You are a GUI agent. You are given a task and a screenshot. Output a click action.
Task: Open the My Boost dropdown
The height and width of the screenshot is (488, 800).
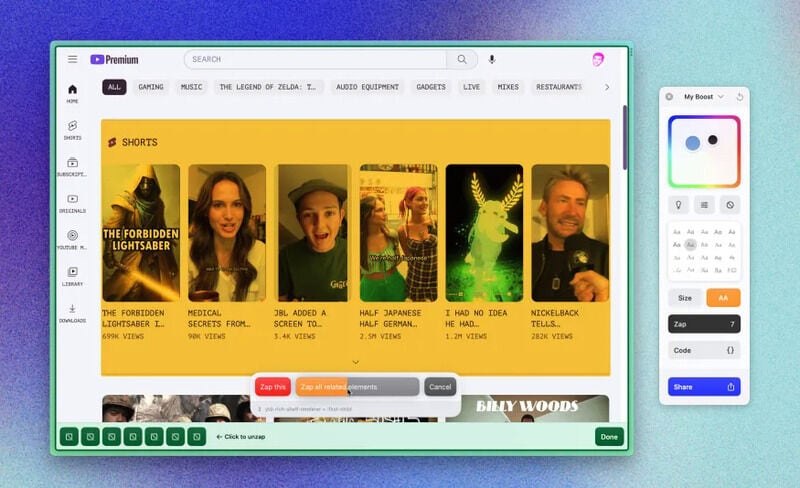(704, 96)
